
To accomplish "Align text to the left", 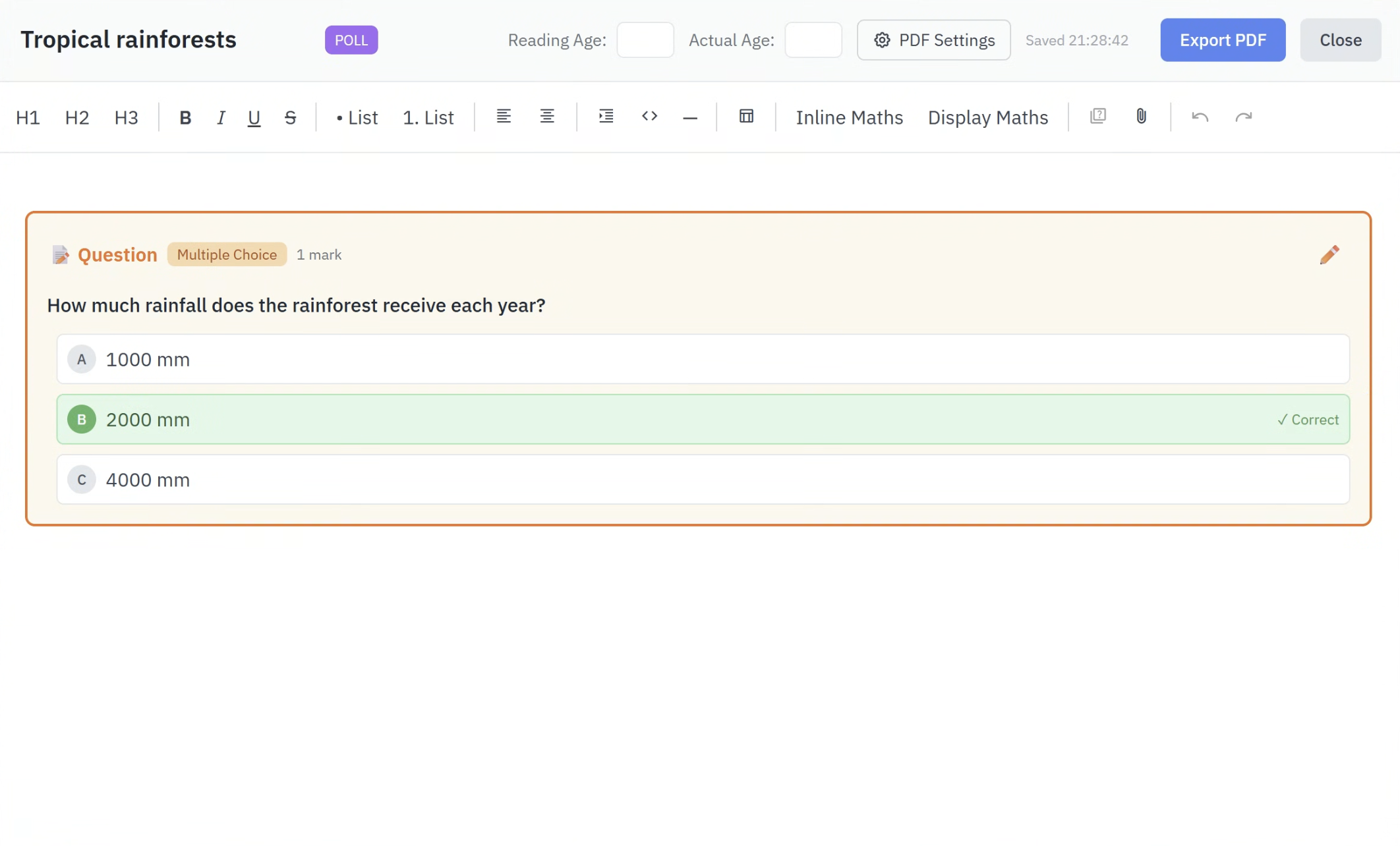I will coord(504,117).
